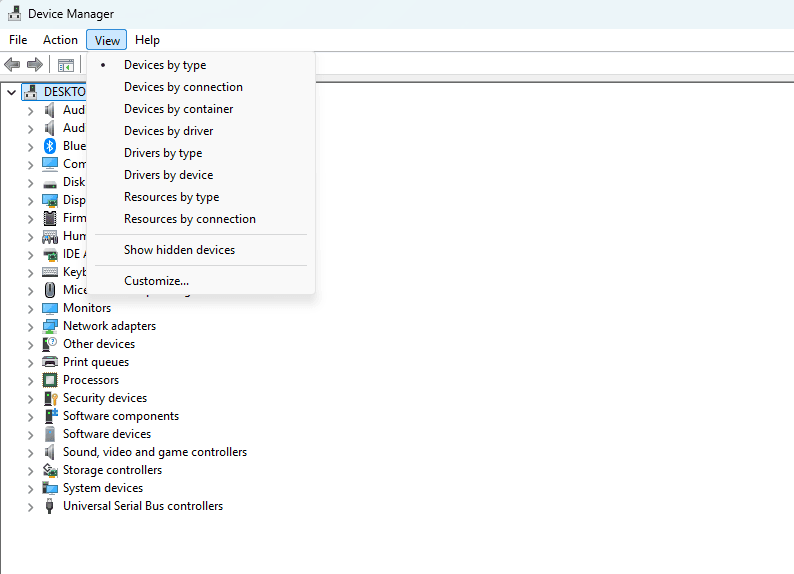Select the Print queues label
This screenshot has height=574, width=794.
pyautogui.click(x=96, y=362)
